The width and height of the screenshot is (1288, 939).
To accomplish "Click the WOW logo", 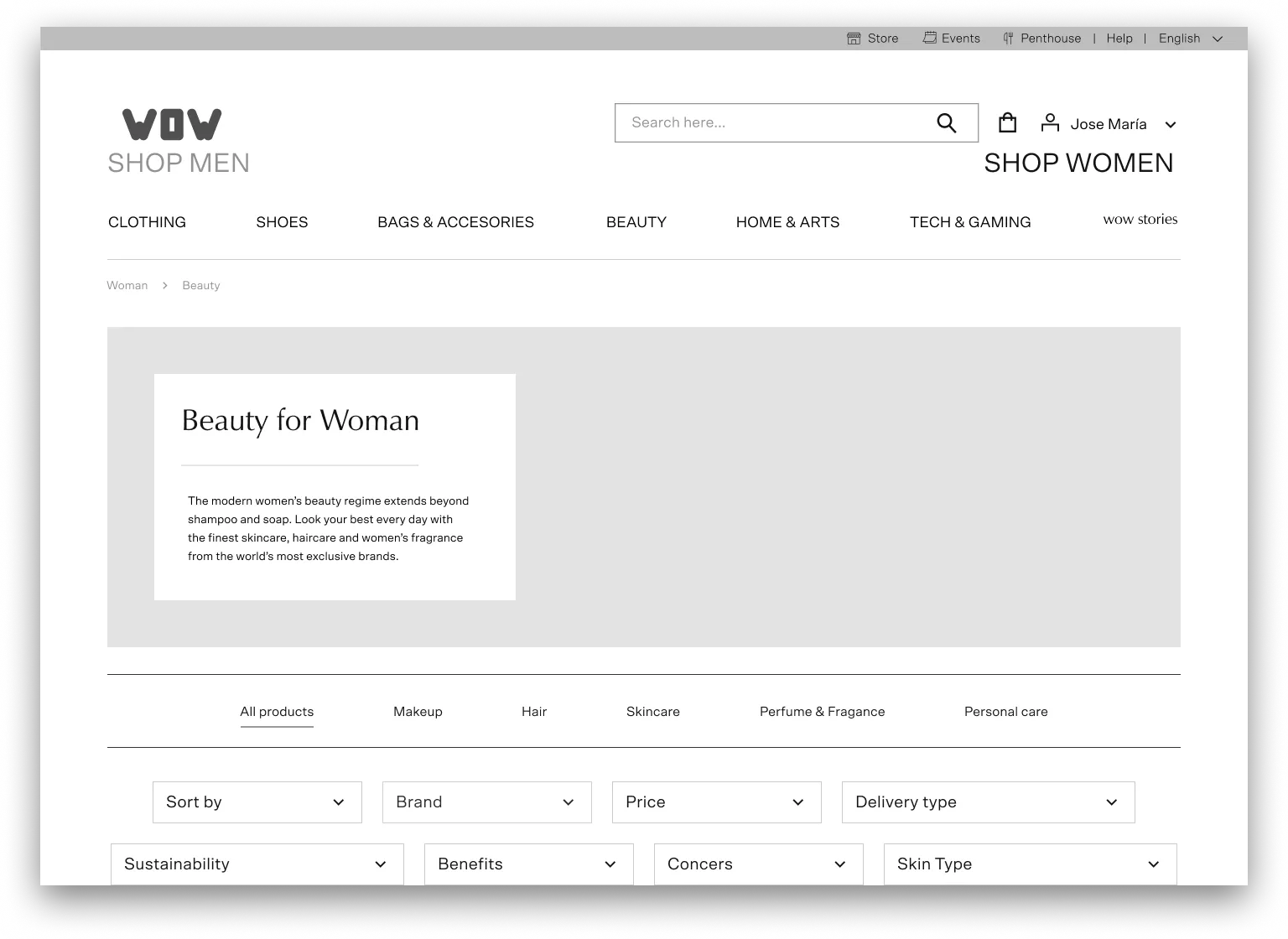I will pos(171,123).
